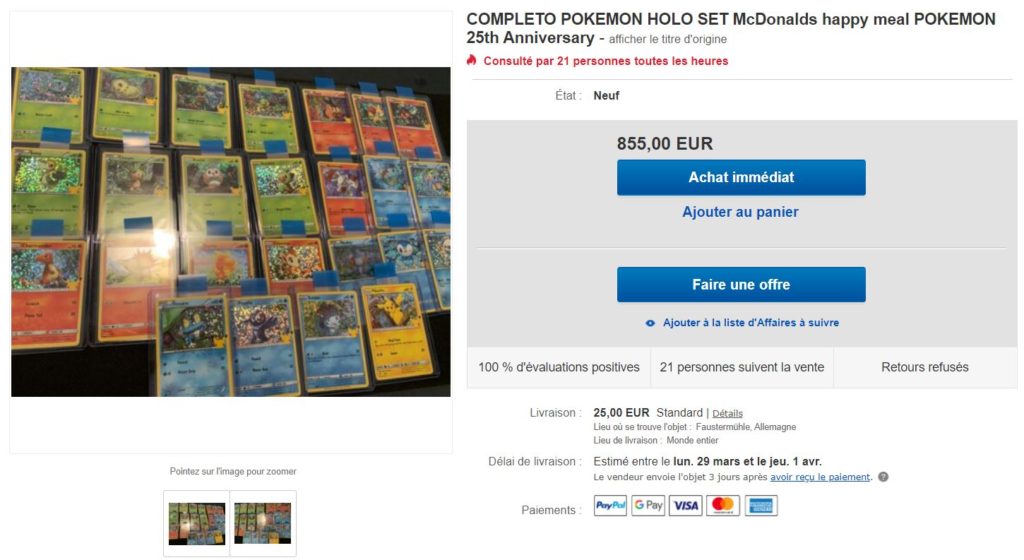1024x560 pixels.
Task: Click the eye watchlist icon
Action: click(650, 323)
